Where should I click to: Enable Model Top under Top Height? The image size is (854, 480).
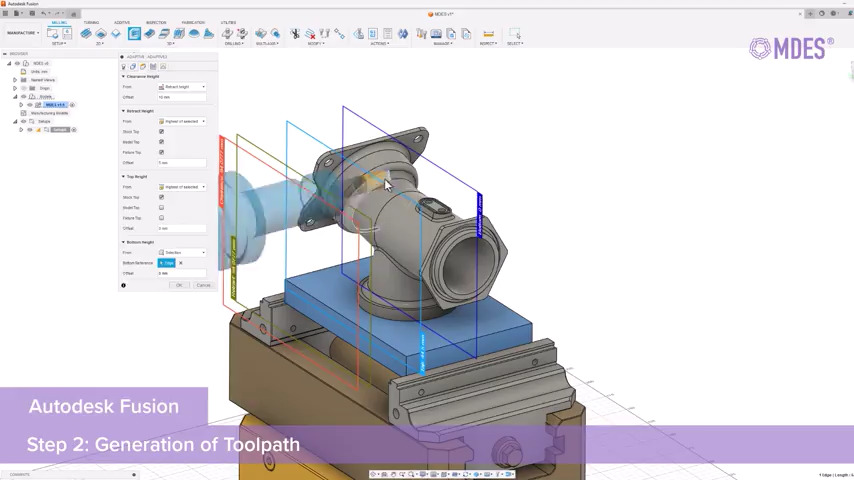(x=161, y=208)
